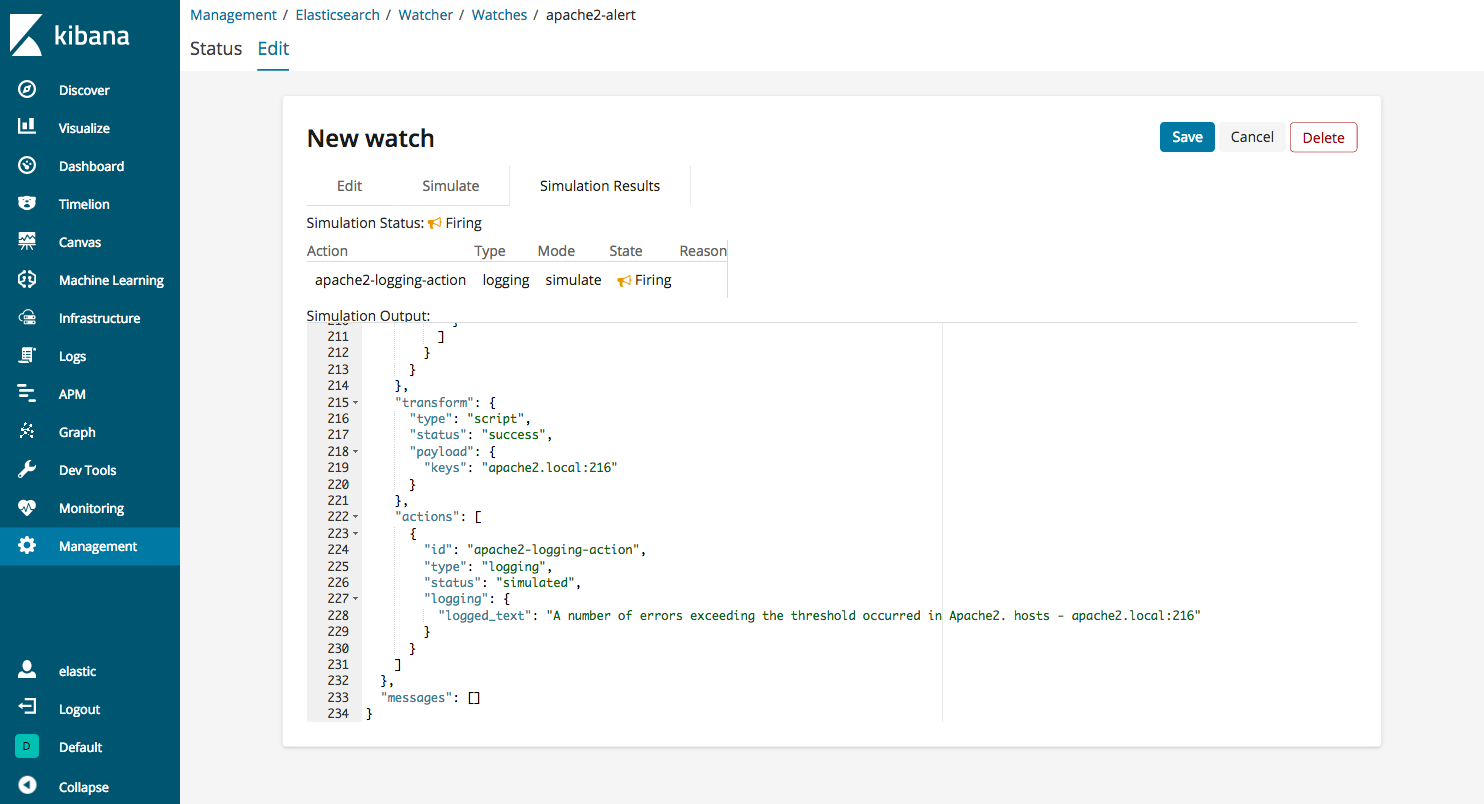Open the Simulate tab
The width and height of the screenshot is (1484, 804).
click(450, 185)
